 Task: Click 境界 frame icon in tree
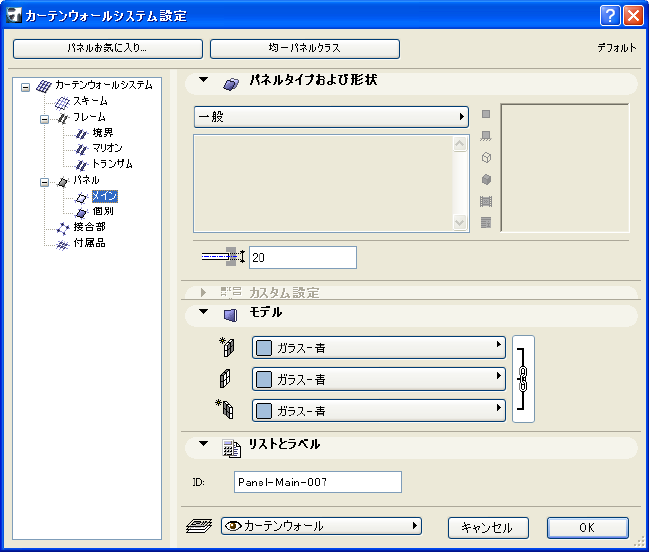82,134
